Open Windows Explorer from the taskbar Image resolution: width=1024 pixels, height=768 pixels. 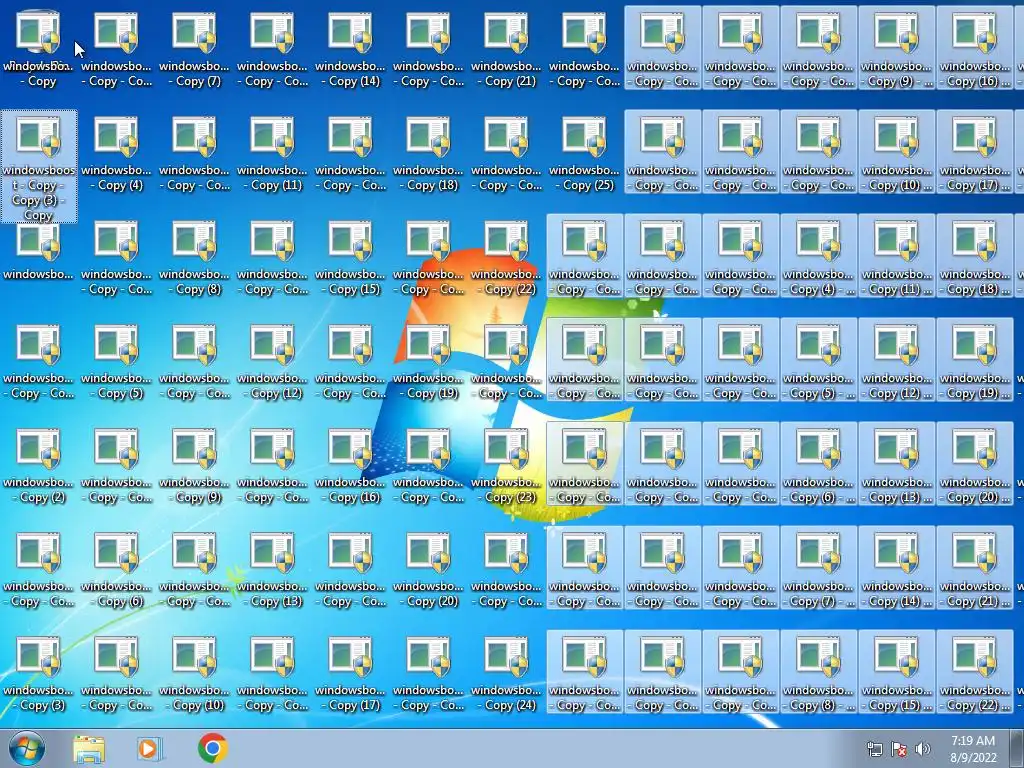tap(89, 748)
